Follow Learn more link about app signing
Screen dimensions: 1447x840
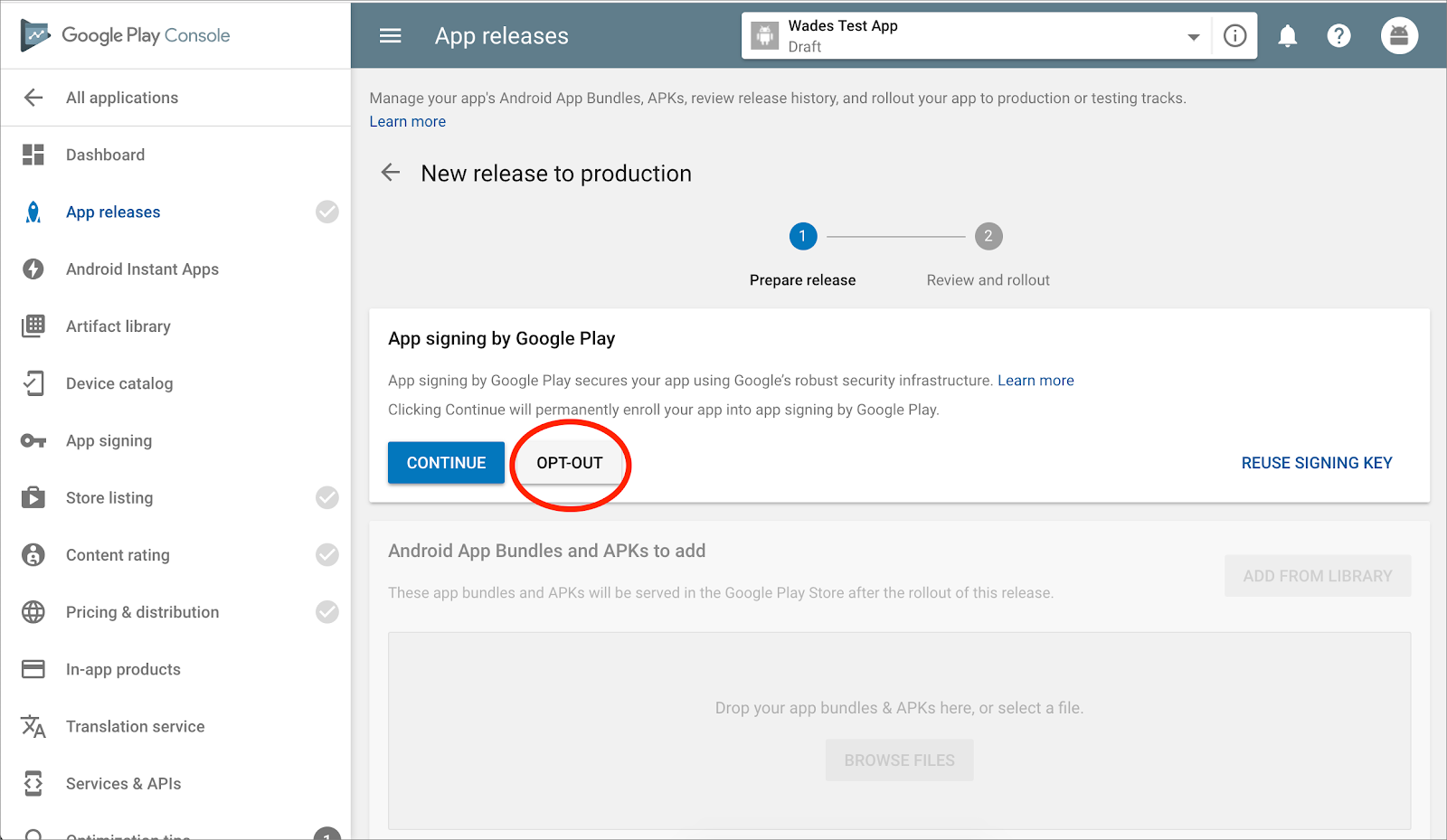tap(1036, 381)
